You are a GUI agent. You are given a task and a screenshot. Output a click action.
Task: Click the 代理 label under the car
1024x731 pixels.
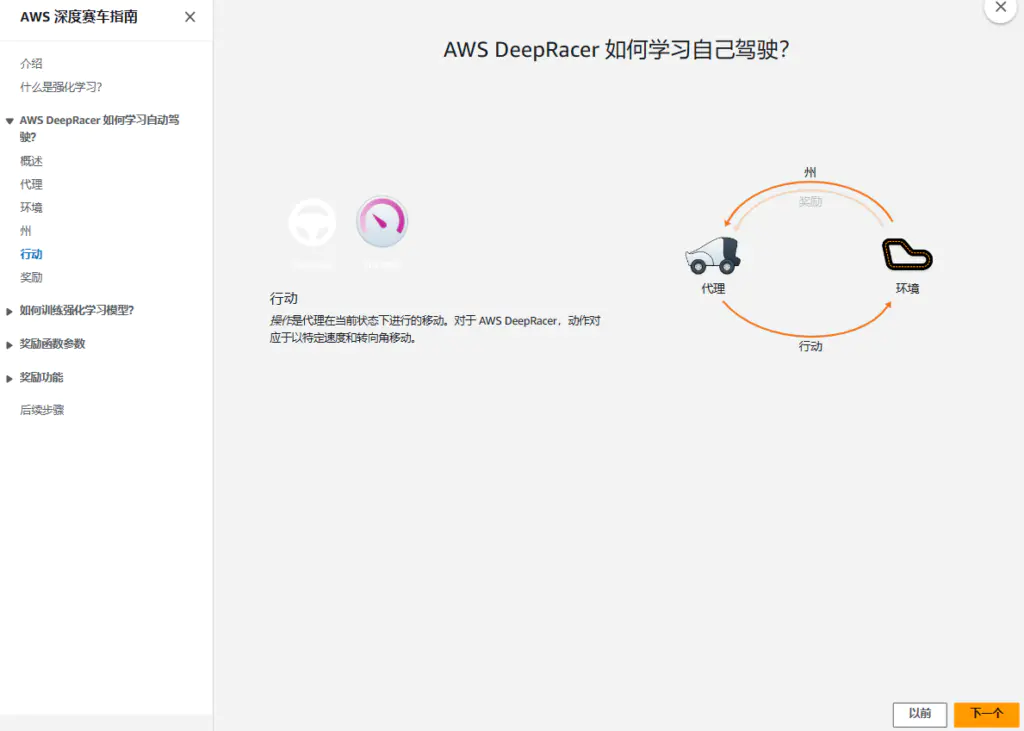coord(713,288)
